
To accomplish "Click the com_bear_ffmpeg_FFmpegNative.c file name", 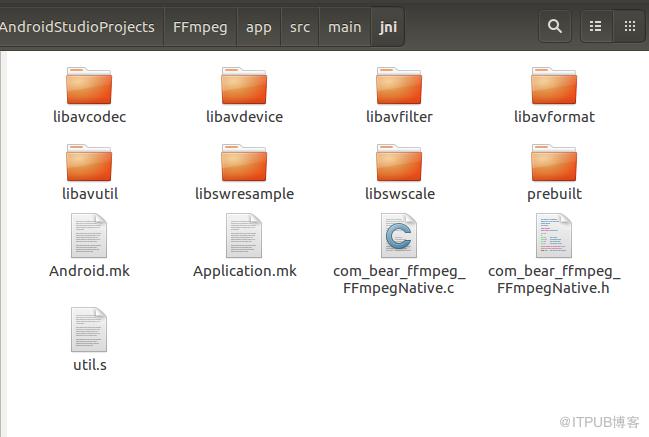I will pyautogui.click(x=399, y=279).
